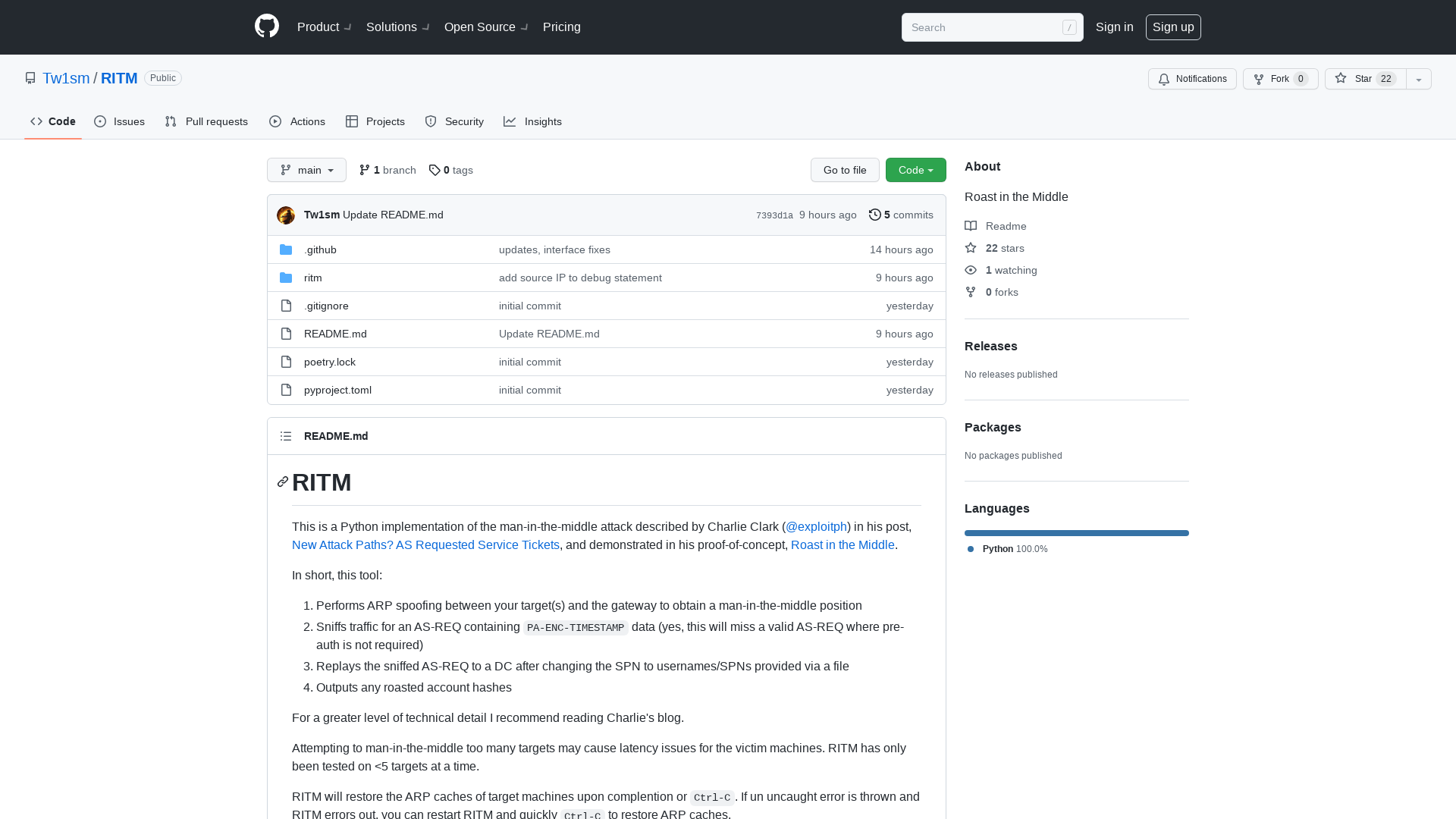The height and width of the screenshot is (819, 1456).
Task: Click the anchor link icon beside RITM heading
Action: [282, 482]
